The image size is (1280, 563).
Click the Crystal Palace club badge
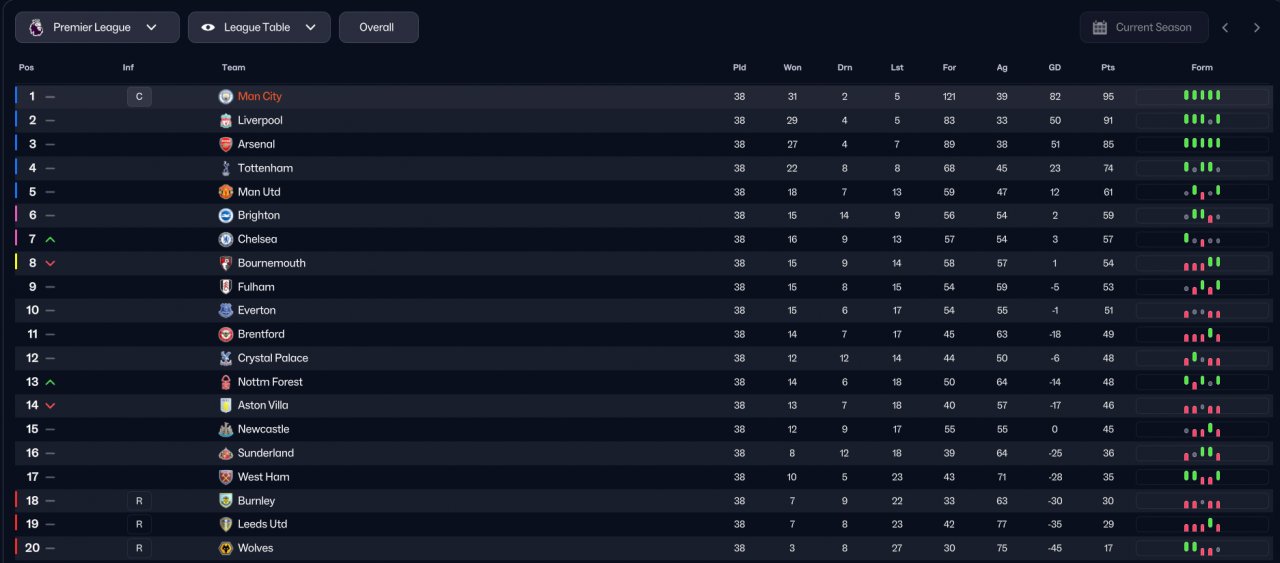(x=225, y=358)
